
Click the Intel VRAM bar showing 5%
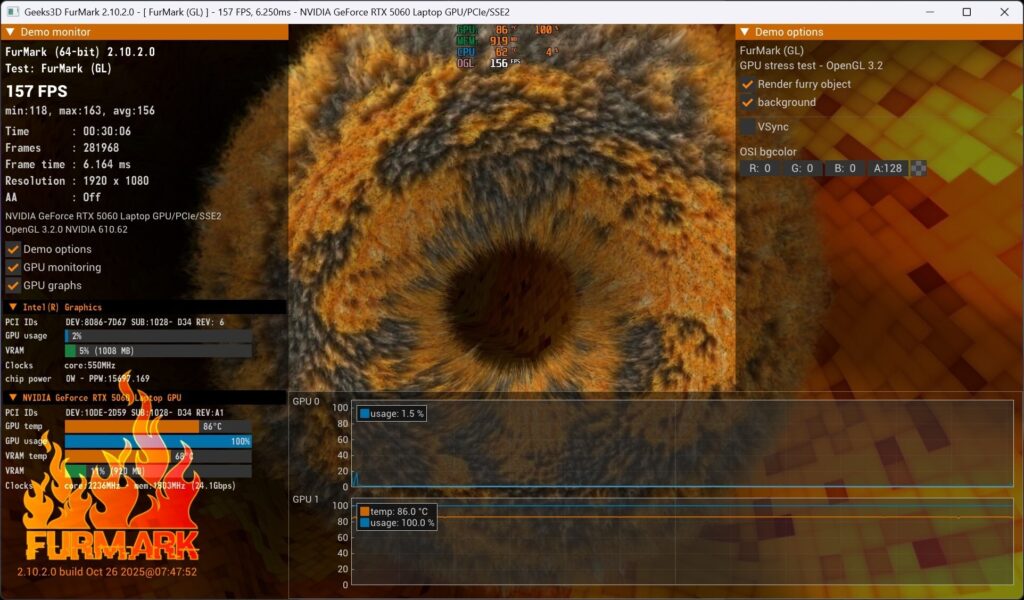point(159,351)
